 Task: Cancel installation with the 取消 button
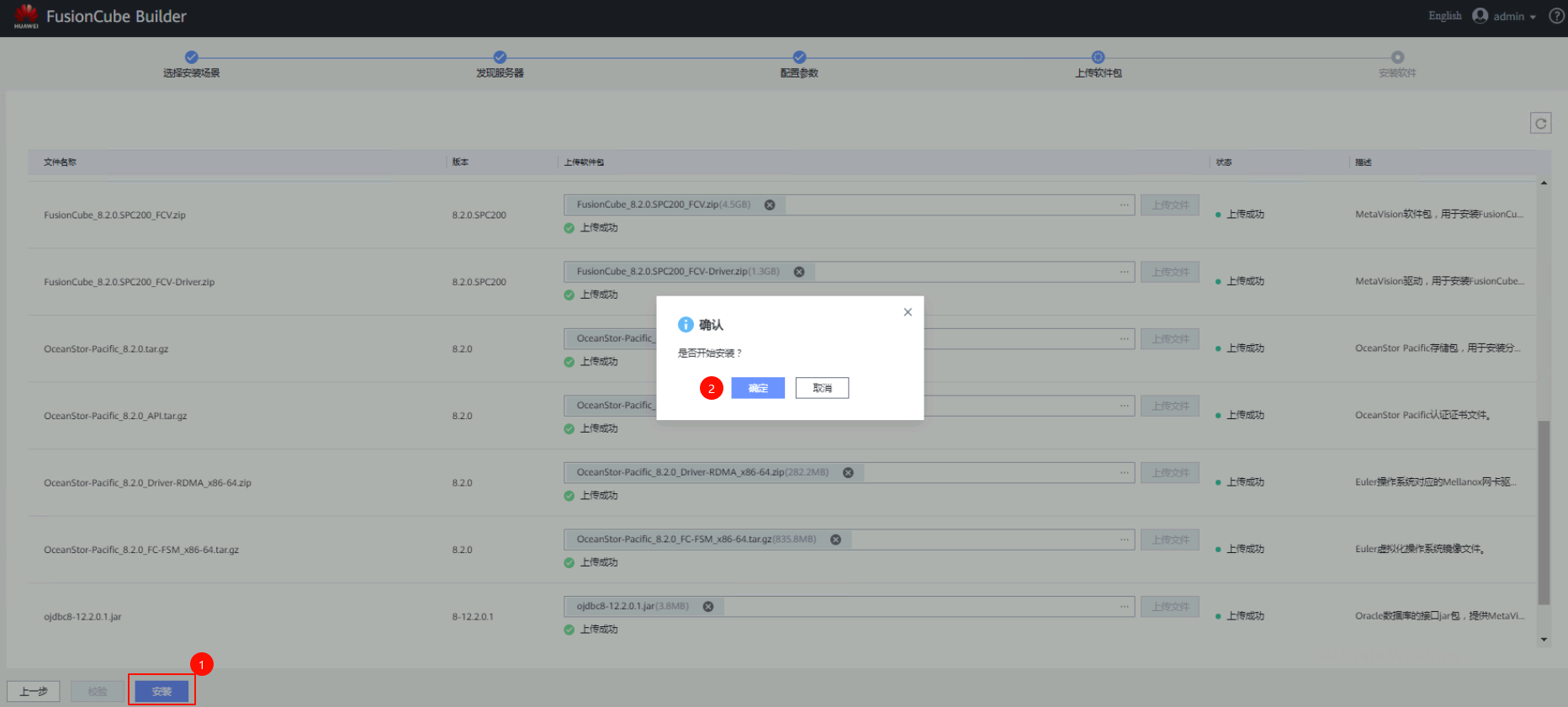pyautogui.click(x=822, y=388)
